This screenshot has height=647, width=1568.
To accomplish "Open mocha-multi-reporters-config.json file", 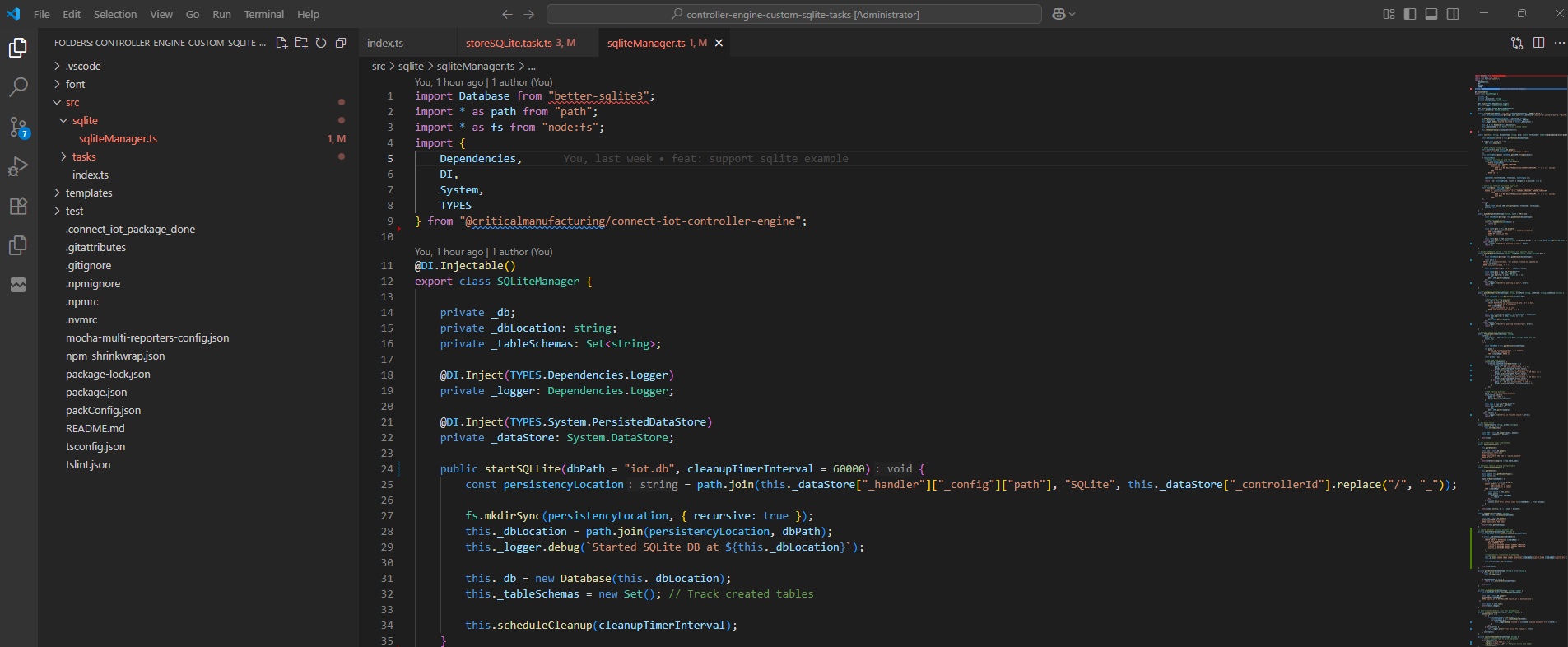I will point(147,337).
